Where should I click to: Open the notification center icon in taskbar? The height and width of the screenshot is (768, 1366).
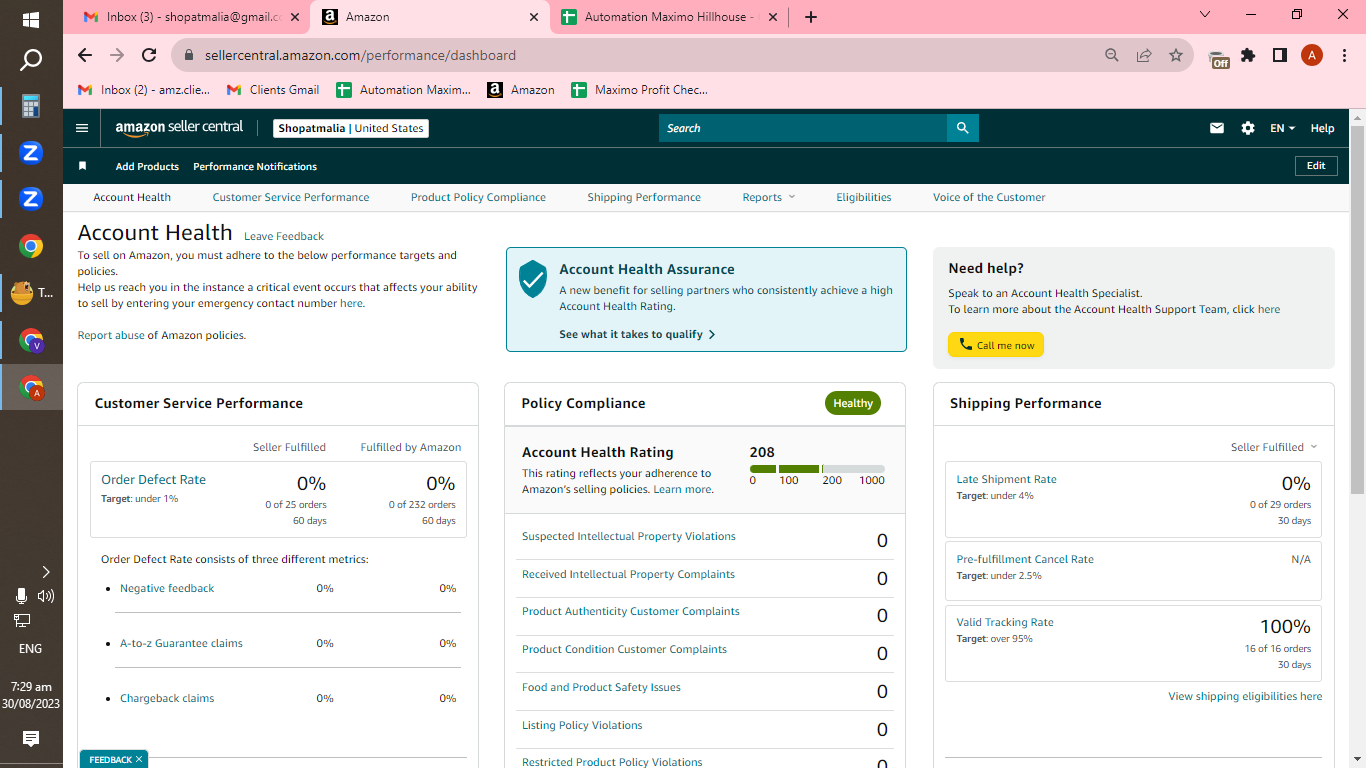[31, 739]
